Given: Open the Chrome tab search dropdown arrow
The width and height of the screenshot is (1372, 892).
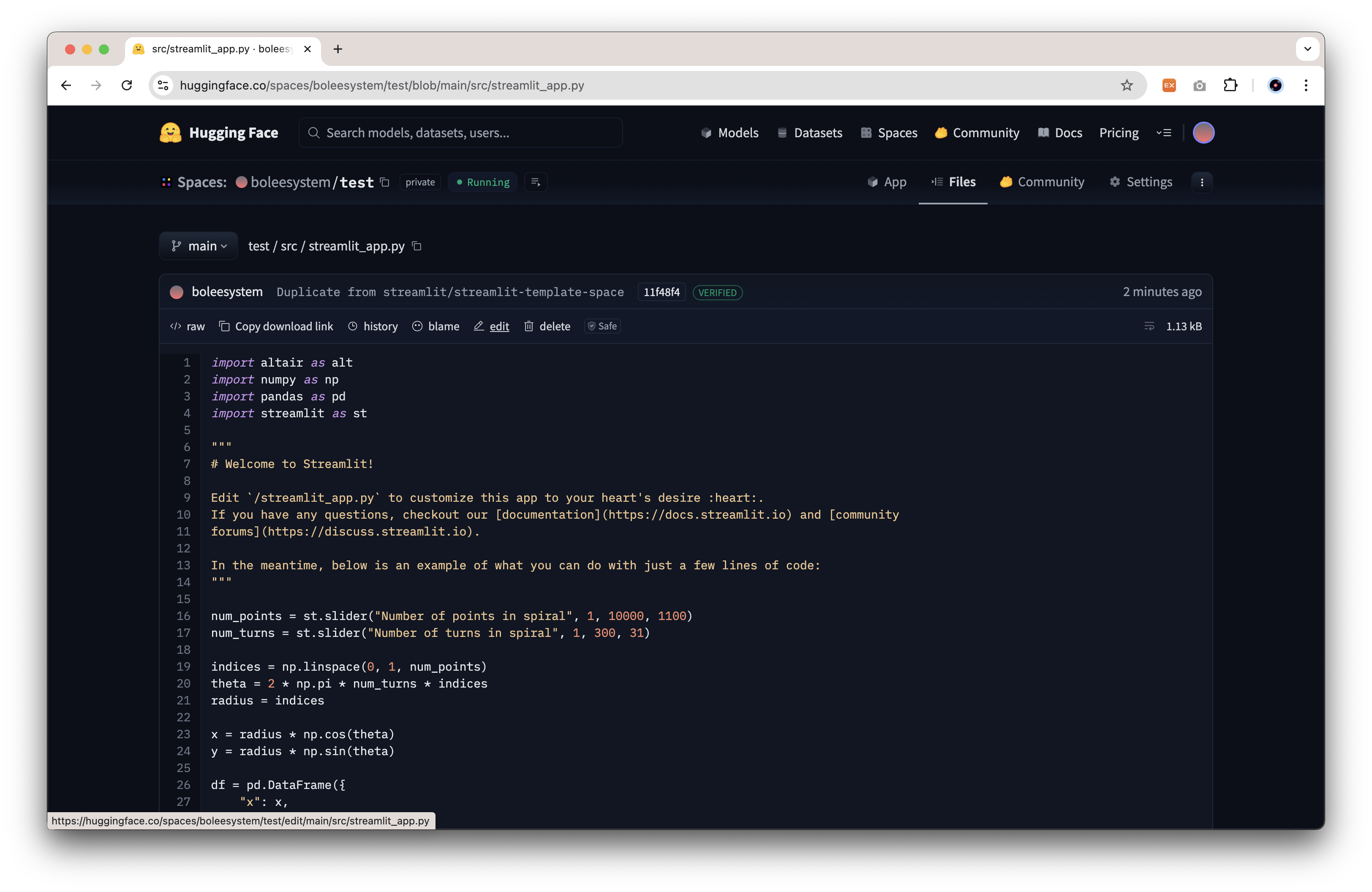Looking at the screenshot, I should [1307, 49].
